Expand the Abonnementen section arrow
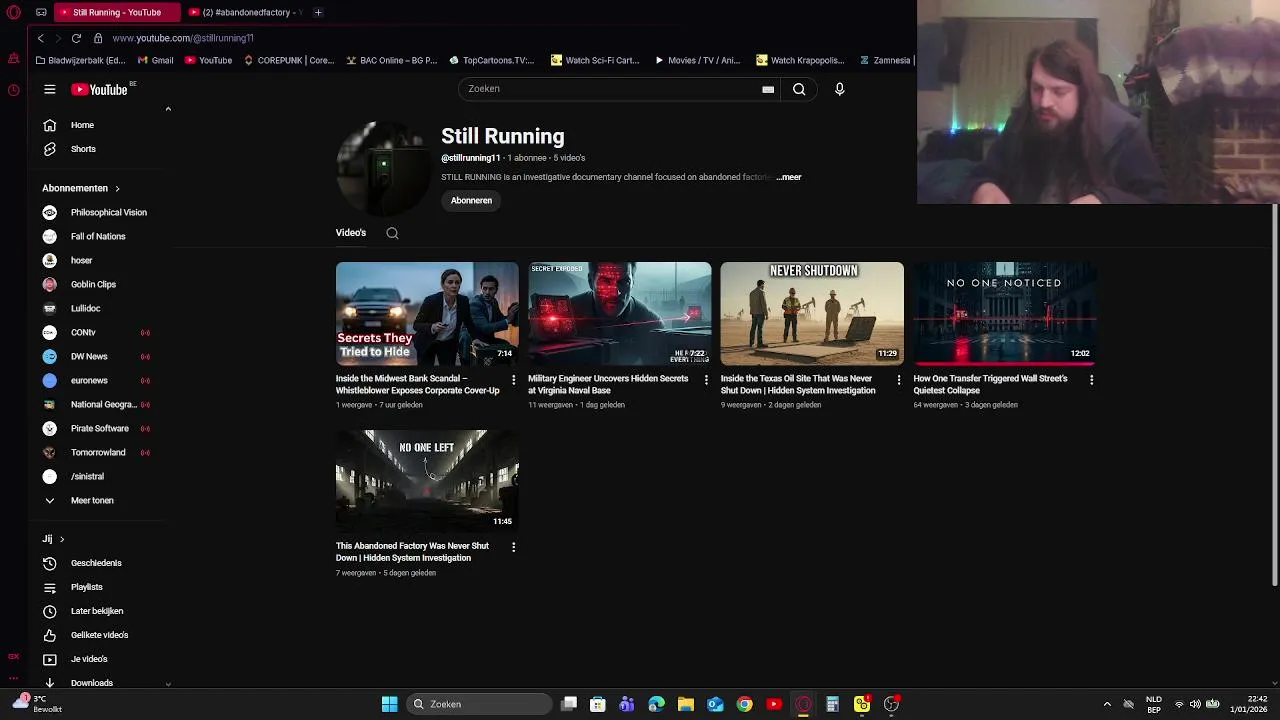 (117, 188)
